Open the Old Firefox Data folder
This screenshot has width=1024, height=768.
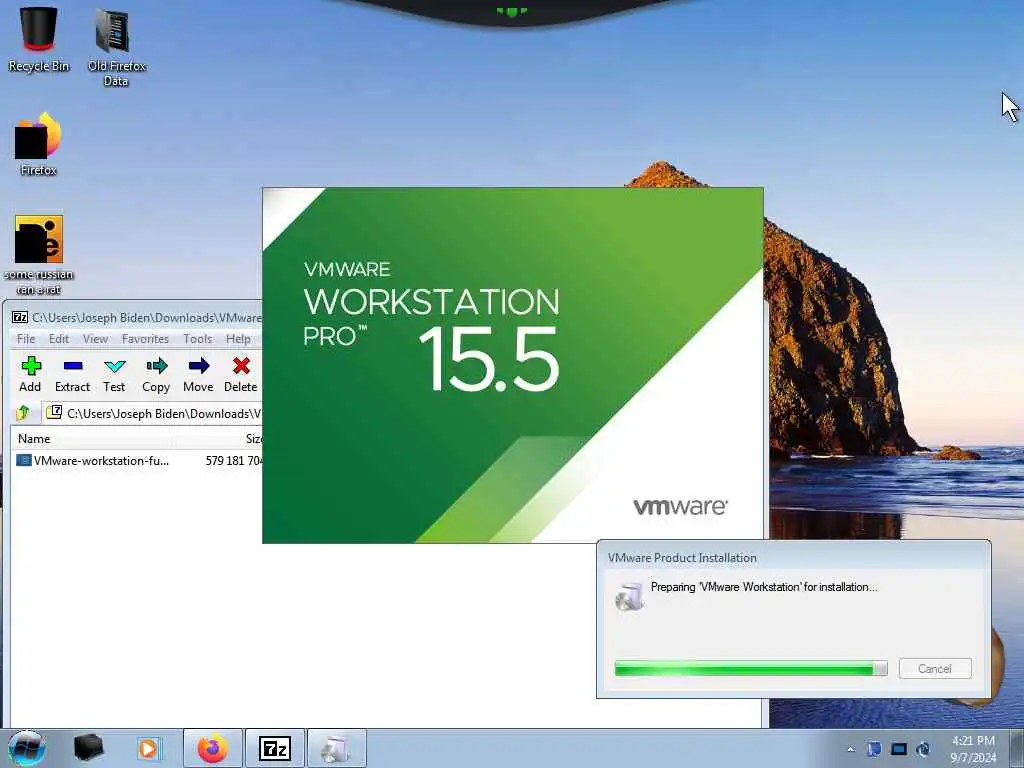pos(116,47)
